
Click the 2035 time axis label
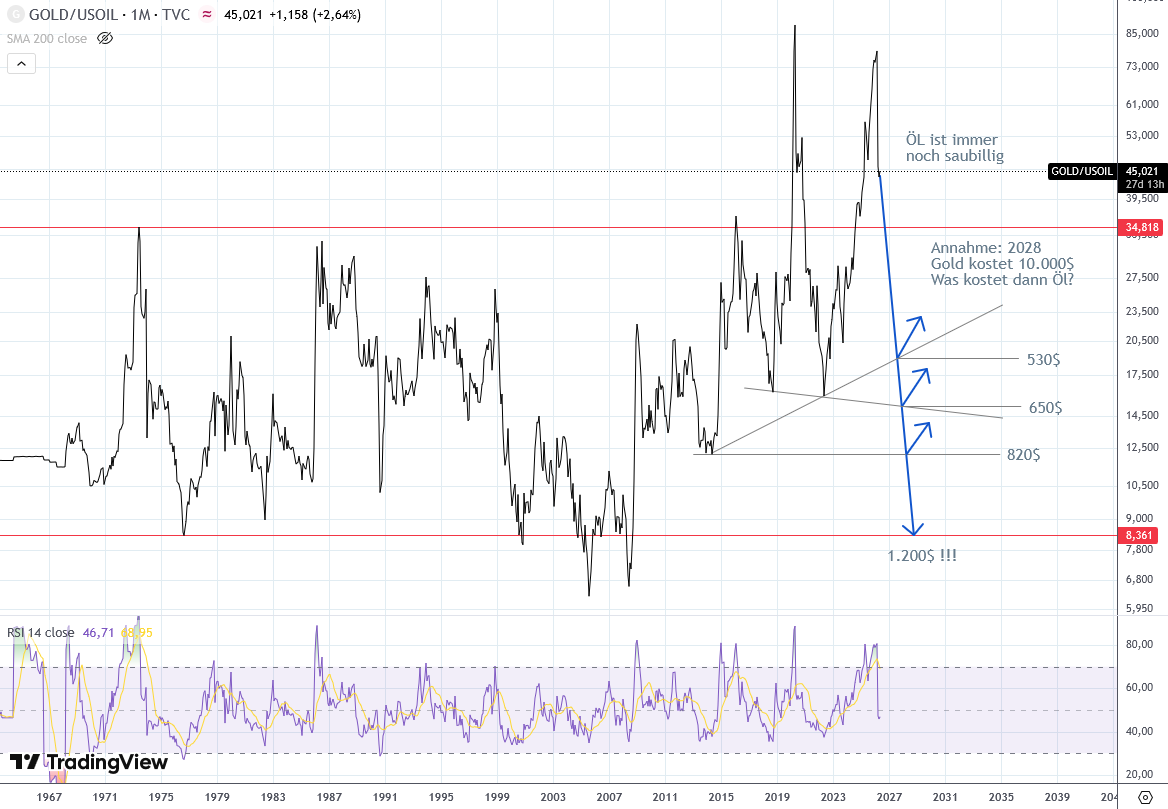tap(1001, 797)
